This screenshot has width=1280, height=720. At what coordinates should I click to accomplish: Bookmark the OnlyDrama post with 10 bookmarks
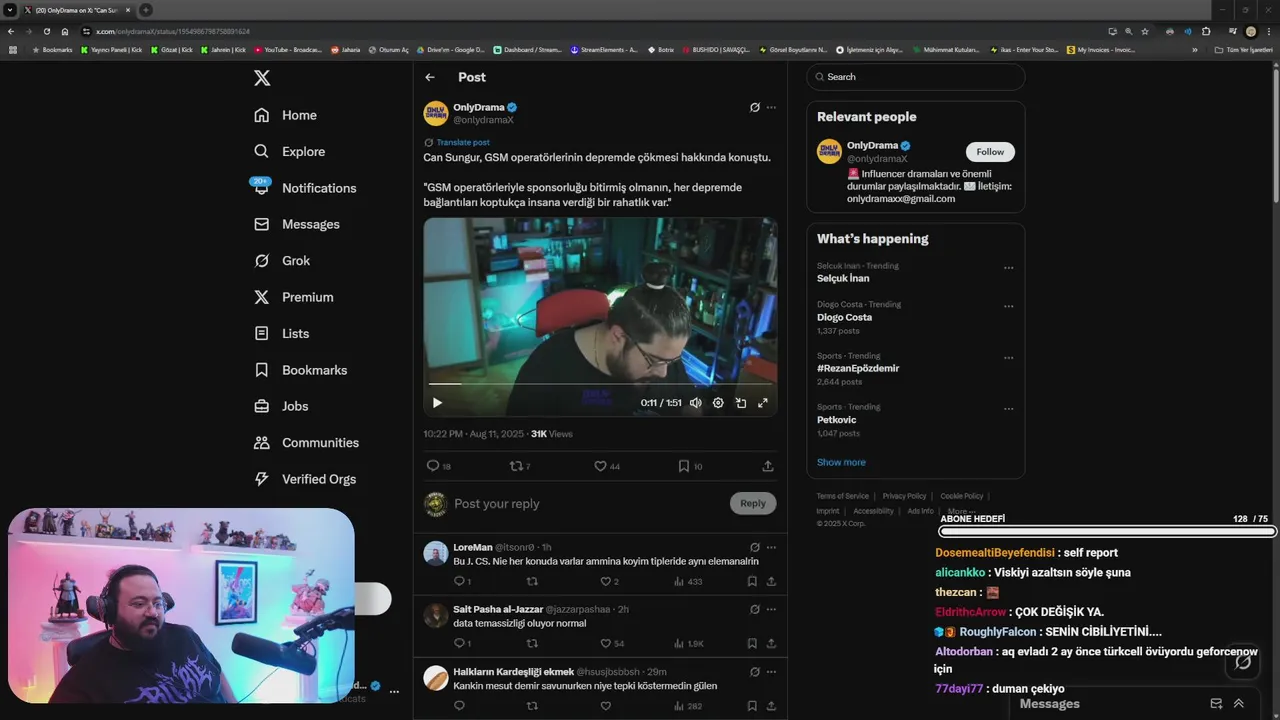pyautogui.click(x=690, y=466)
